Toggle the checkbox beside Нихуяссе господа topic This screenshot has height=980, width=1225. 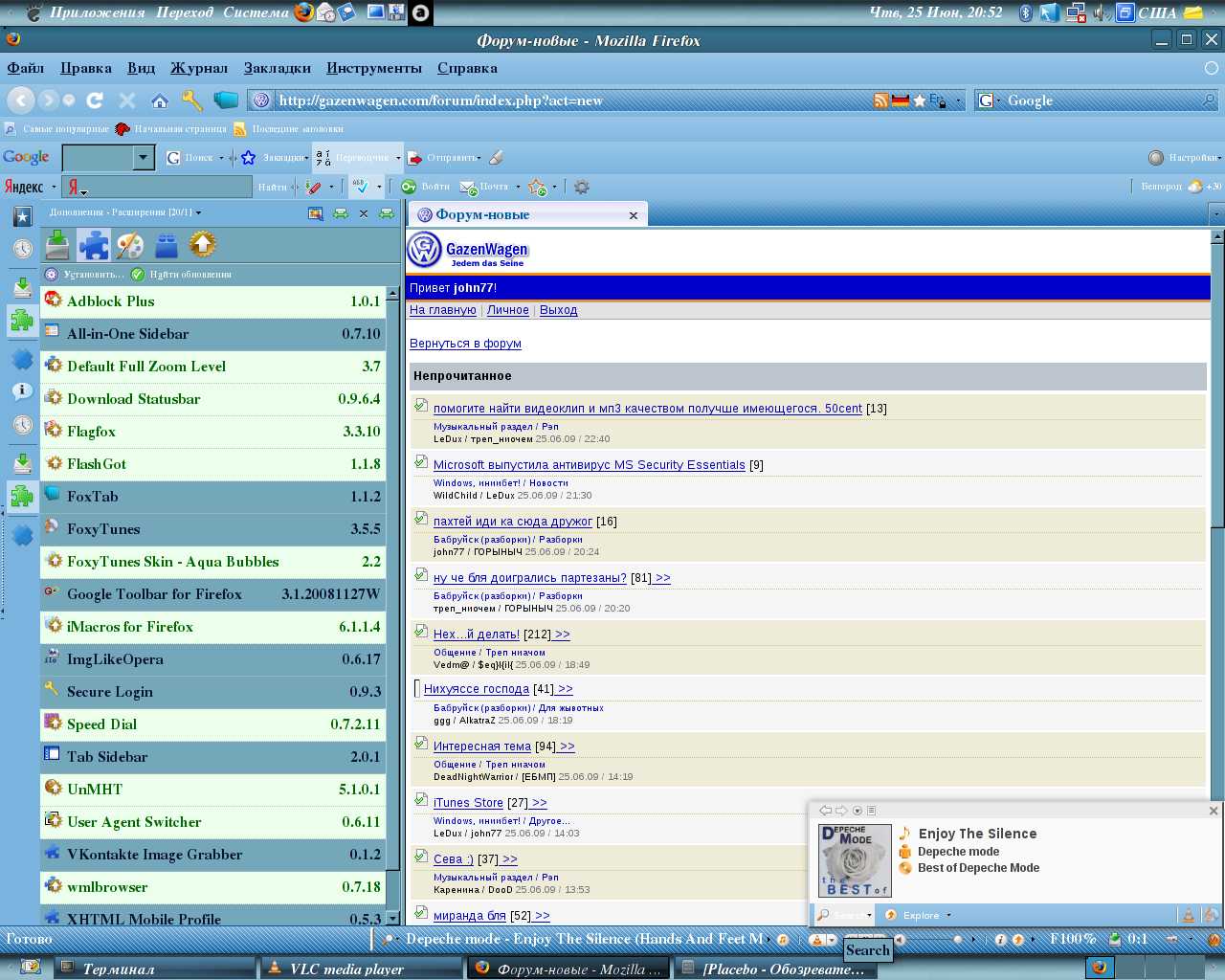pyautogui.click(x=417, y=689)
